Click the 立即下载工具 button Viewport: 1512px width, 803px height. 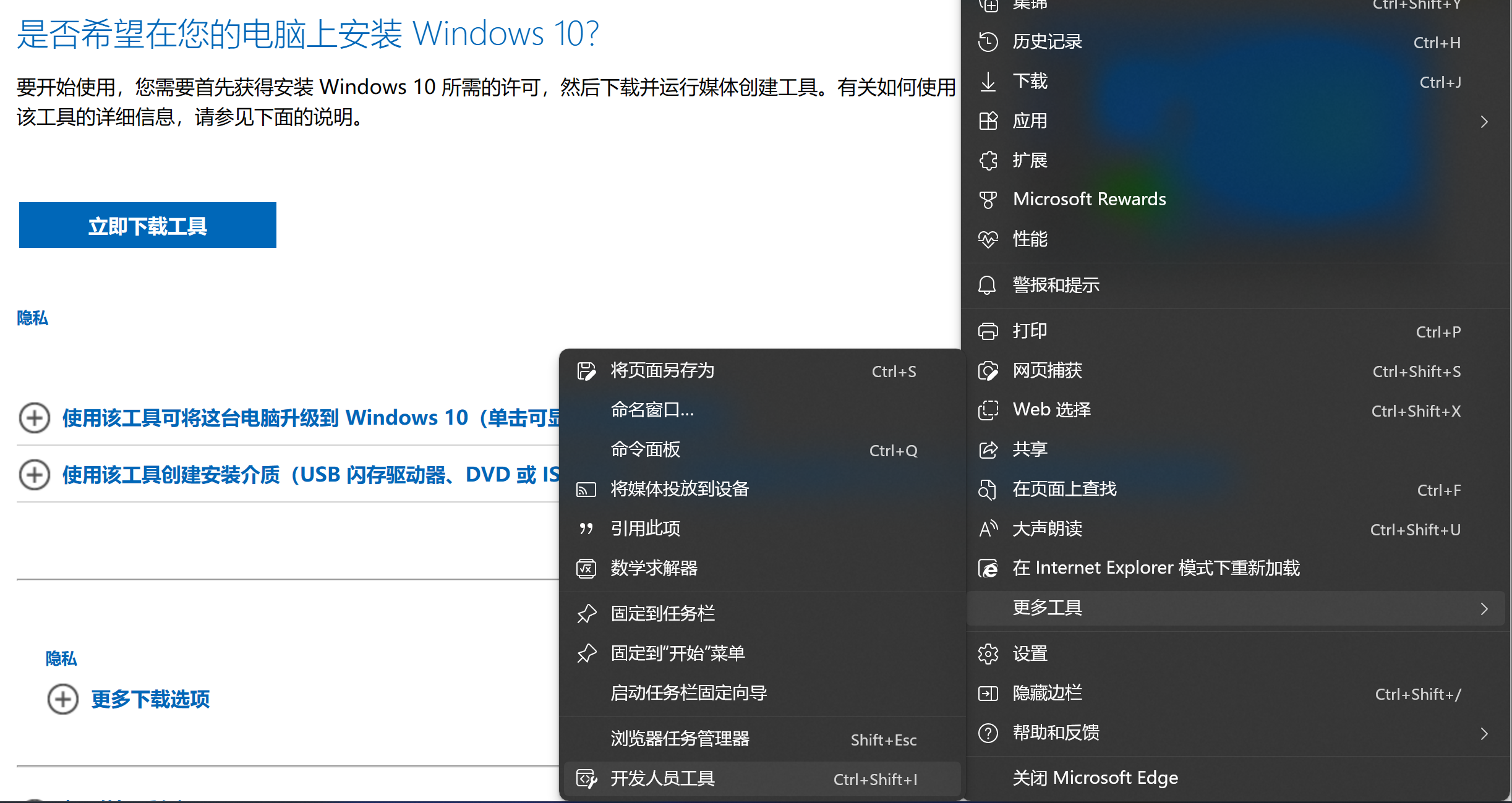(x=147, y=226)
